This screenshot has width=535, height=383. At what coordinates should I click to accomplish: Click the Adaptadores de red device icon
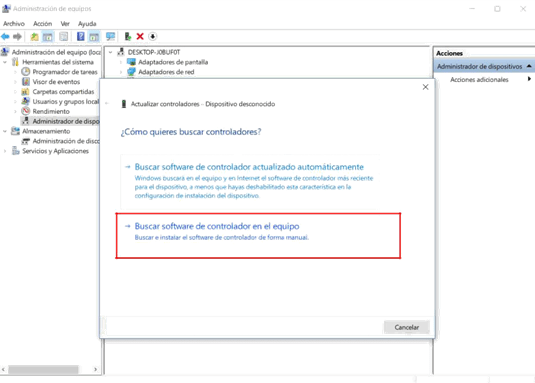point(131,72)
